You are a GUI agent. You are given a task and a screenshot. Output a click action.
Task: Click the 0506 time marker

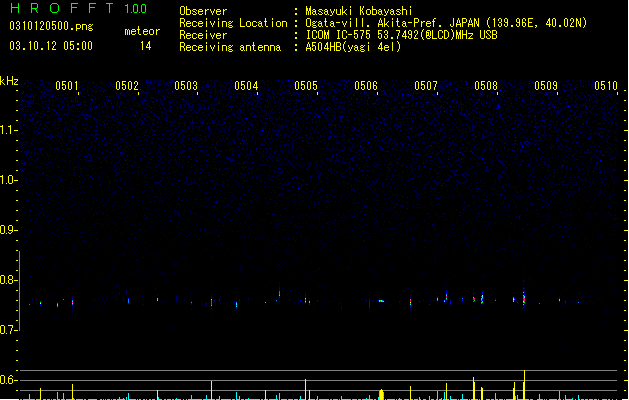click(x=366, y=86)
